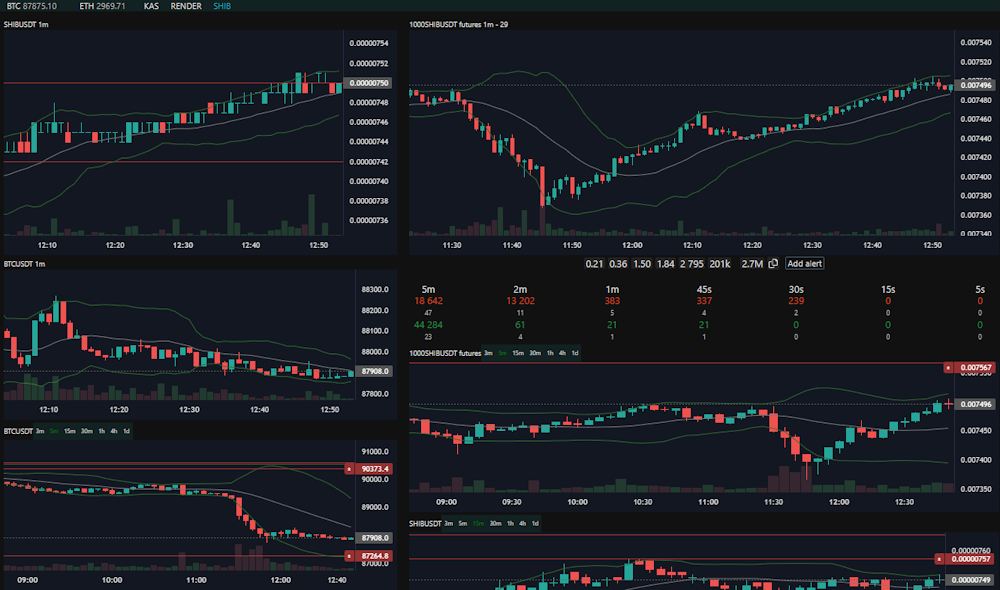Screen dimensions: 1000x590
Task: Pick 1h timeframe on the bottom SHIBUSDT chart
Action: coord(510,524)
